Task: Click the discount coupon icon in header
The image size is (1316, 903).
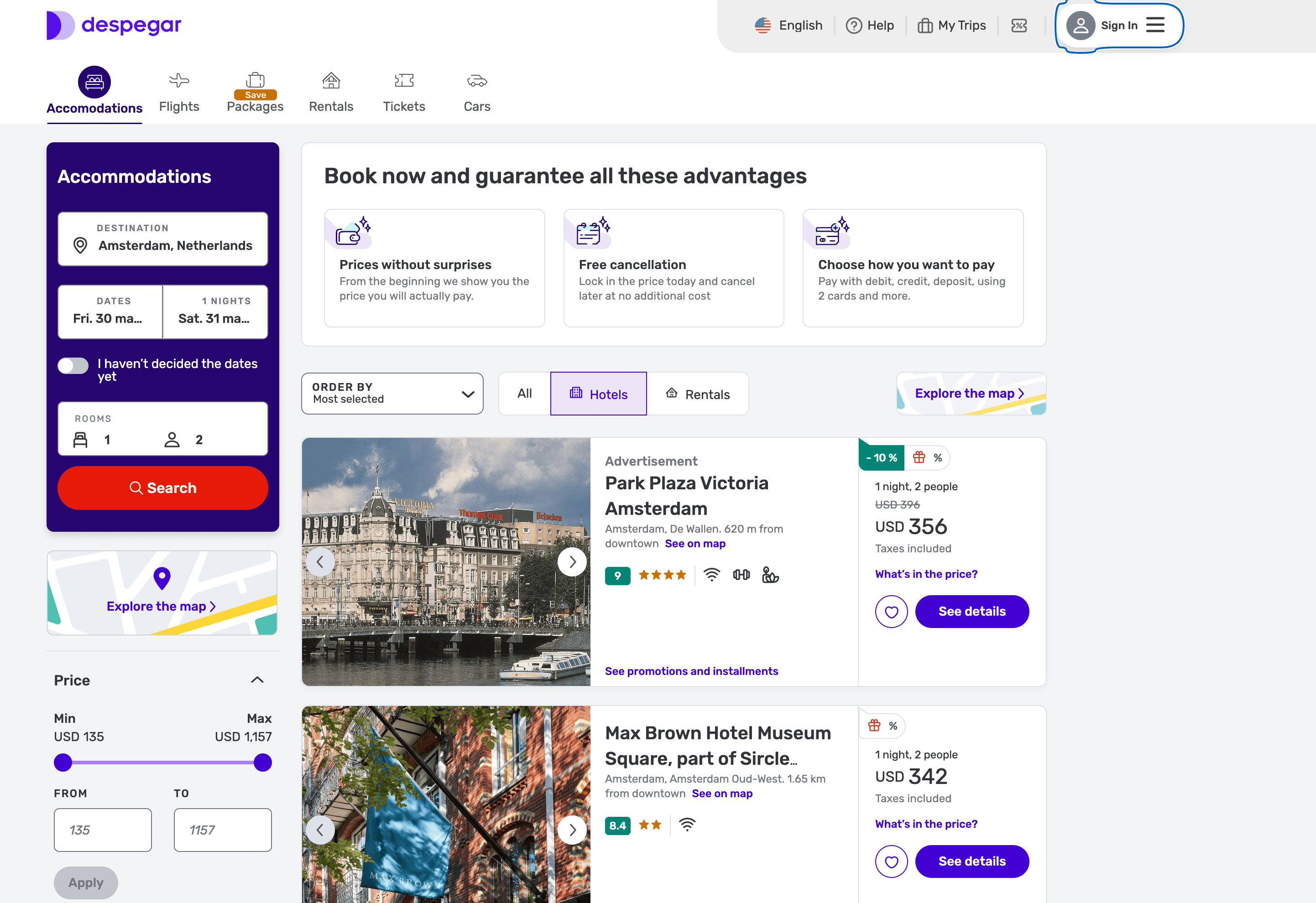Action: point(1018,26)
